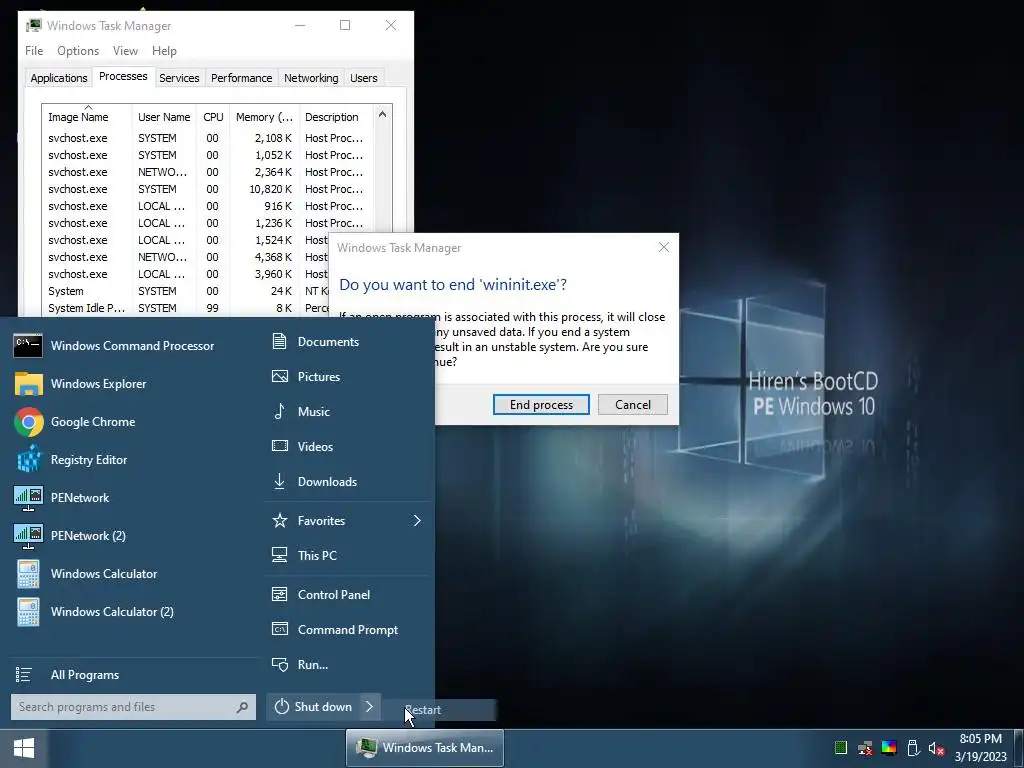Open Music folder from Start menu
1024x768 pixels.
click(x=348, y=411)
